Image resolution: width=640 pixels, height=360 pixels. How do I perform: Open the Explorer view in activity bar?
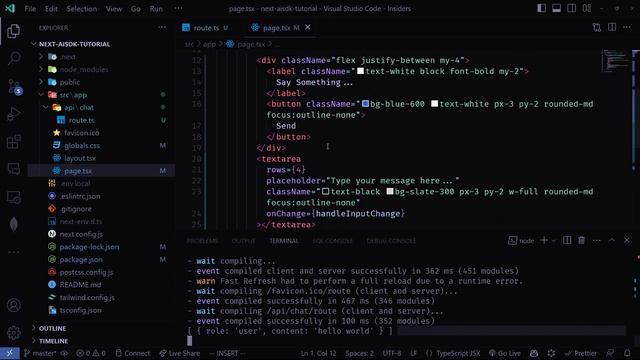[13, 31]
